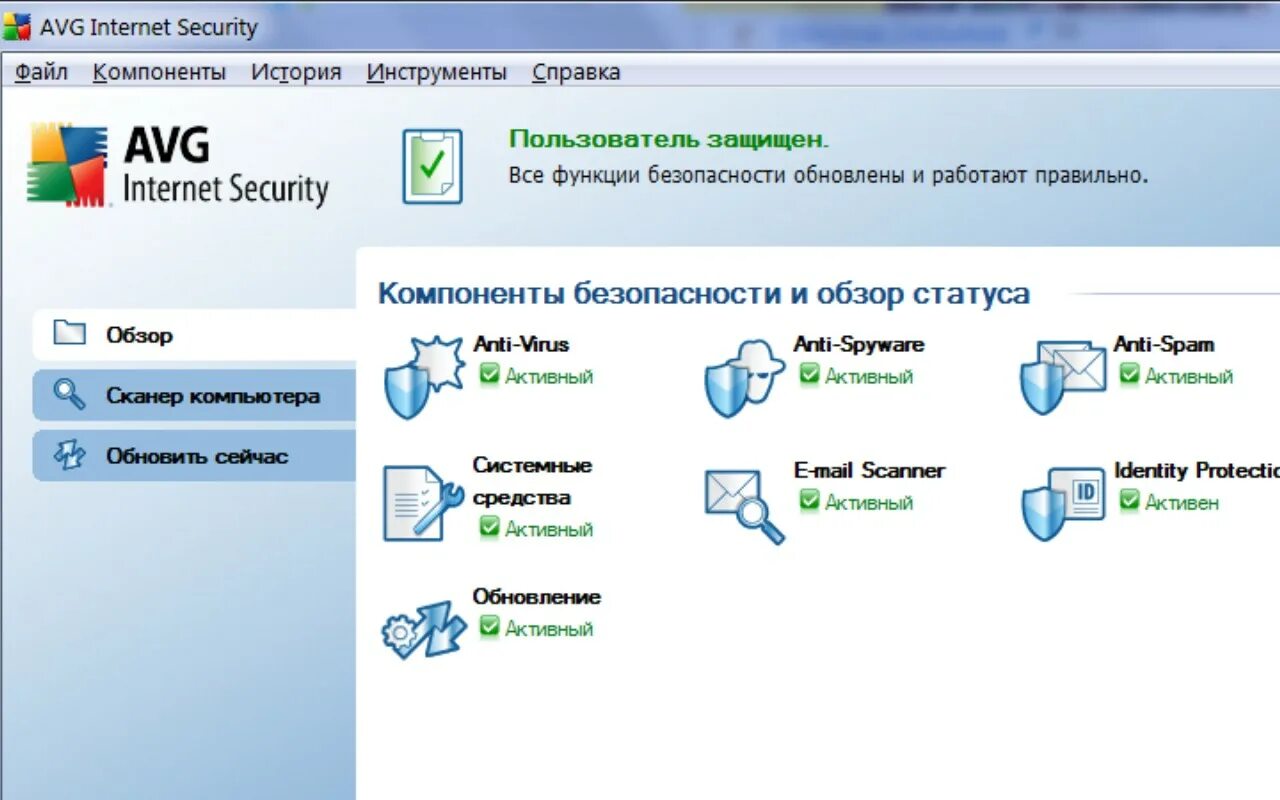The image size is (1280, 800).
Task: Click the folder icon beside Обзор
Action: pyautogui.click(x=69, y=333)
